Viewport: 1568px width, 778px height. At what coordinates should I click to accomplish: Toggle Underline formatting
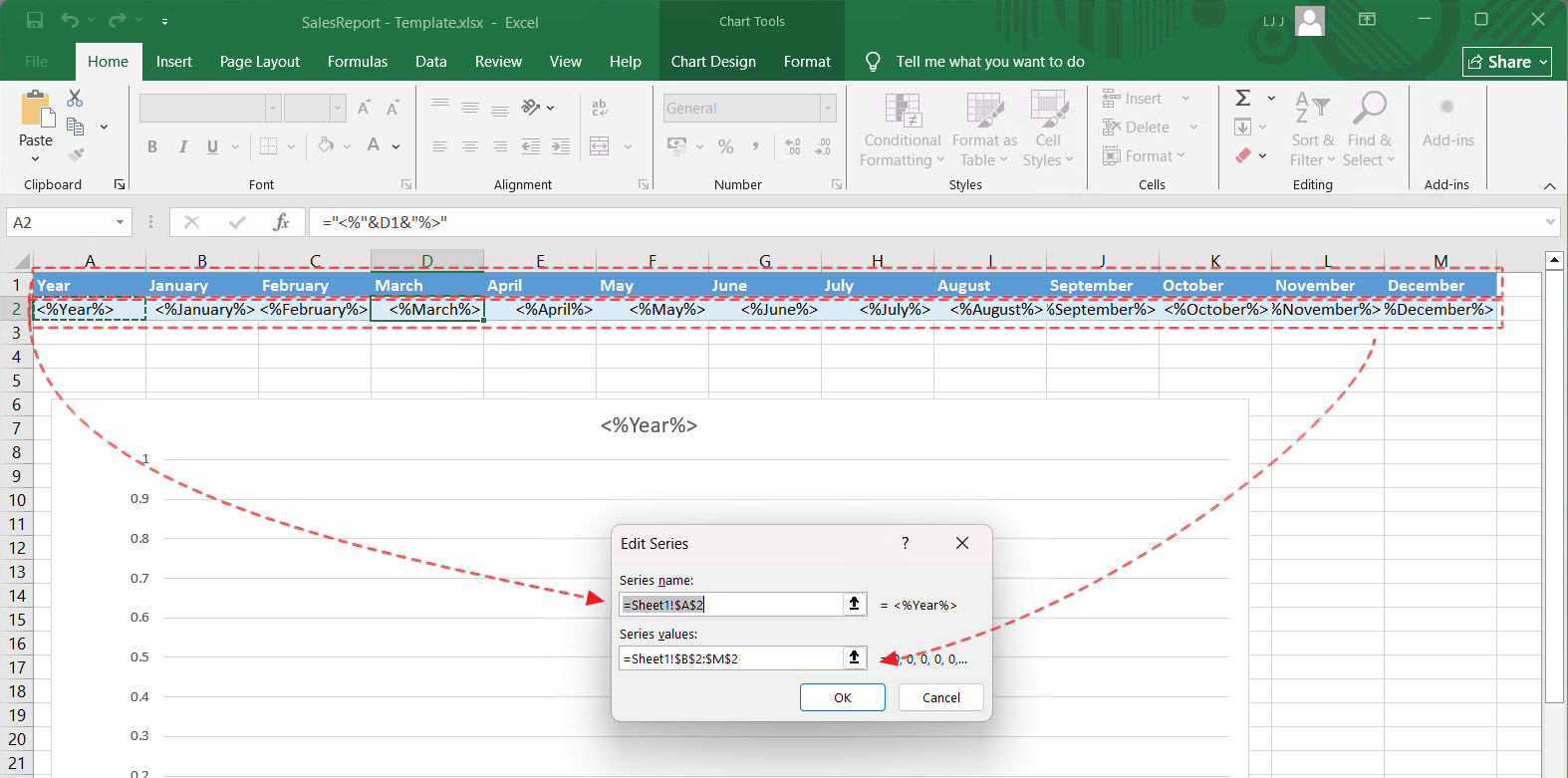212,146
